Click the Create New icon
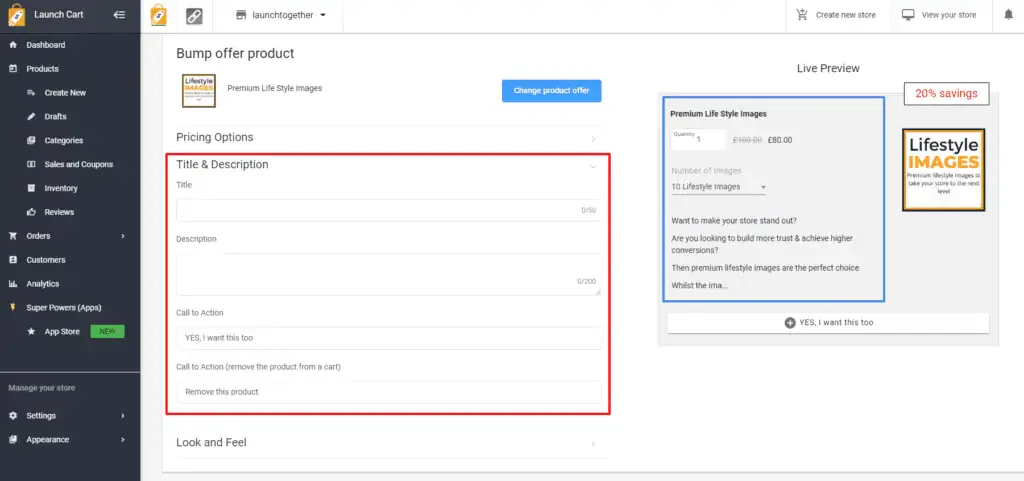1024x481 pixels. pyautogui.click(x=31, y=93)
